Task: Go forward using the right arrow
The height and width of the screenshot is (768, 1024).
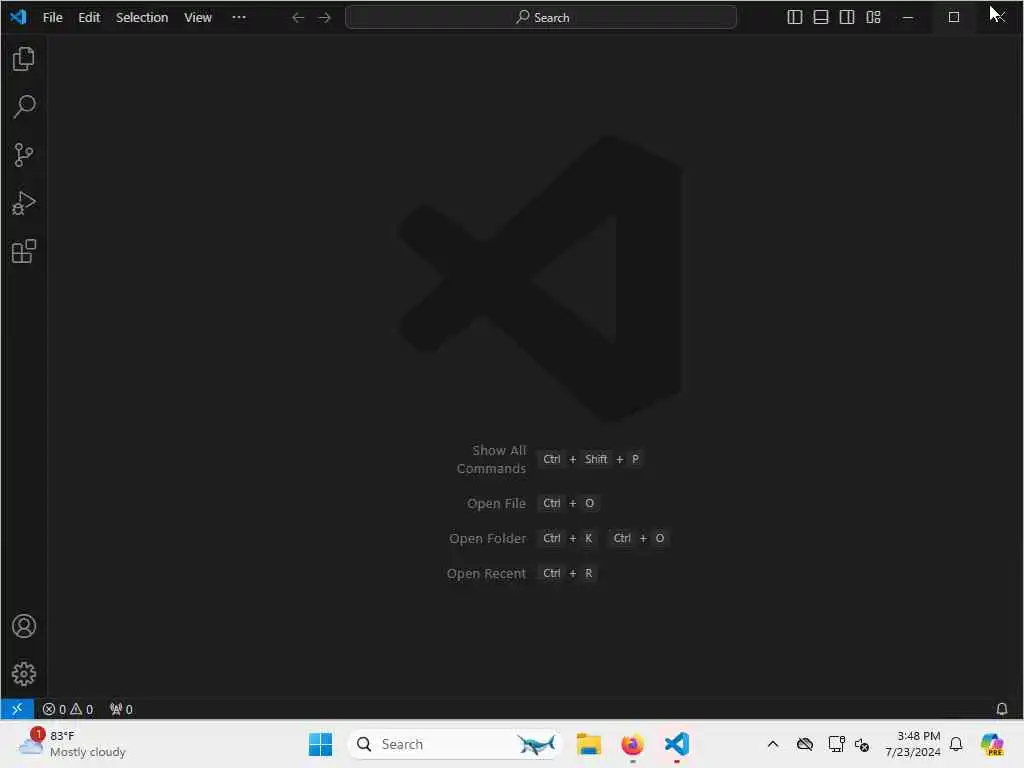Action: tap(325, 18)
